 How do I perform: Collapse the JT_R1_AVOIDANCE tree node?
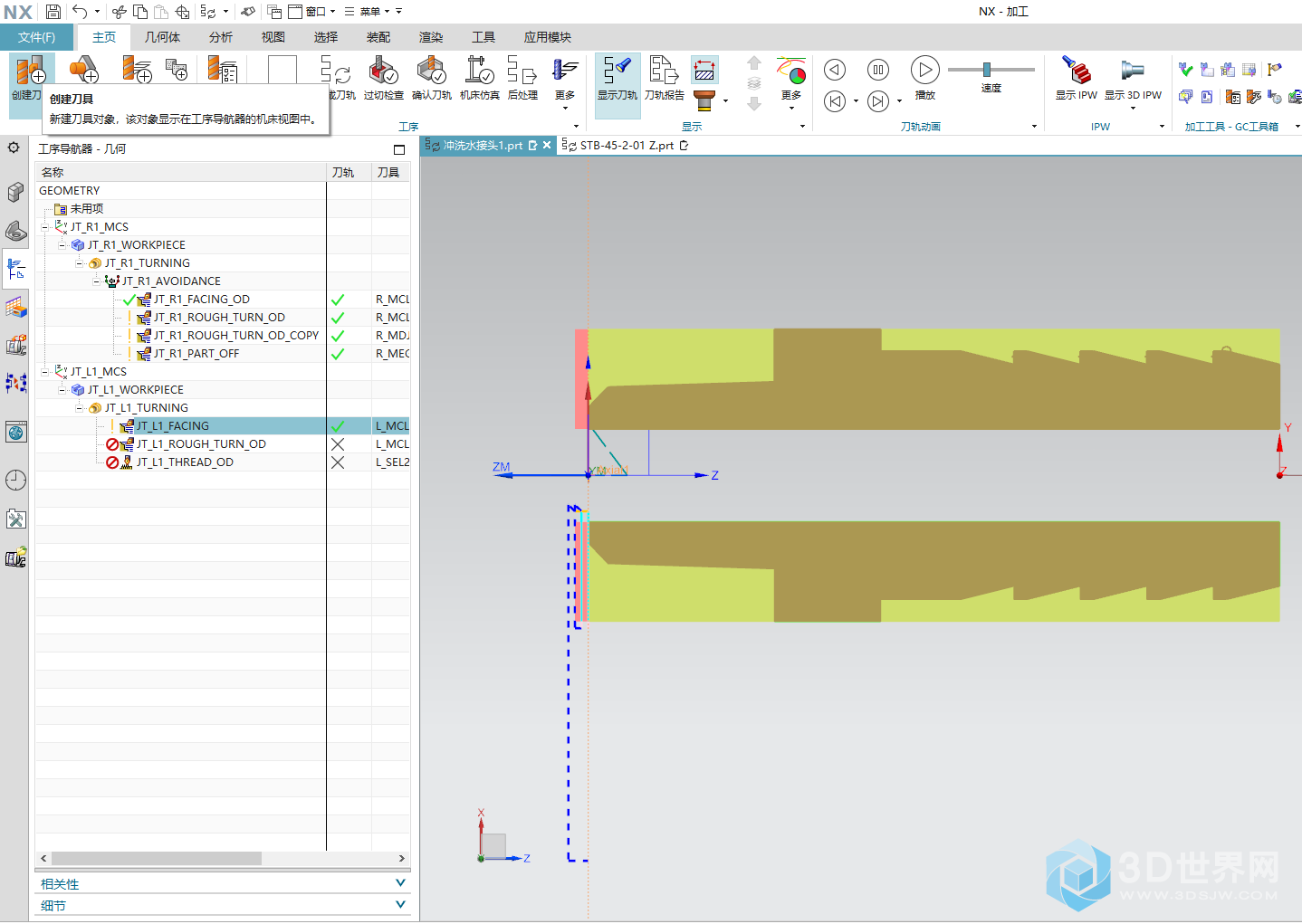coord(97,281)
